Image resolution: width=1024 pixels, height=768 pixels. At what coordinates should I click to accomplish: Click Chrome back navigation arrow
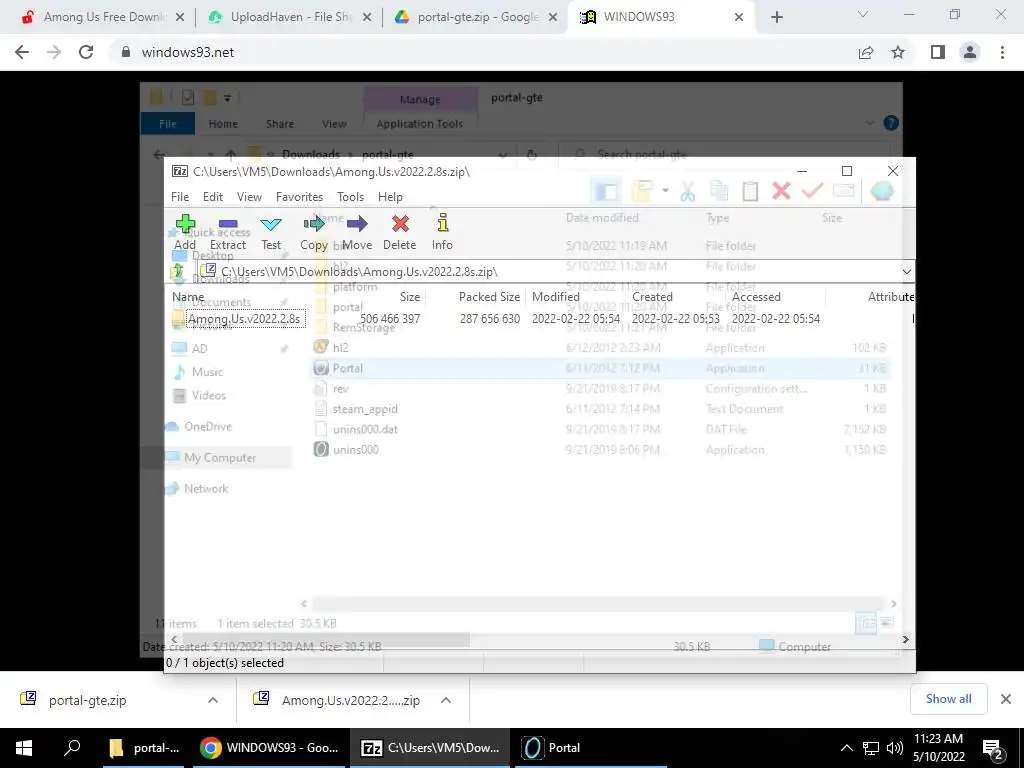click(22, 52)
